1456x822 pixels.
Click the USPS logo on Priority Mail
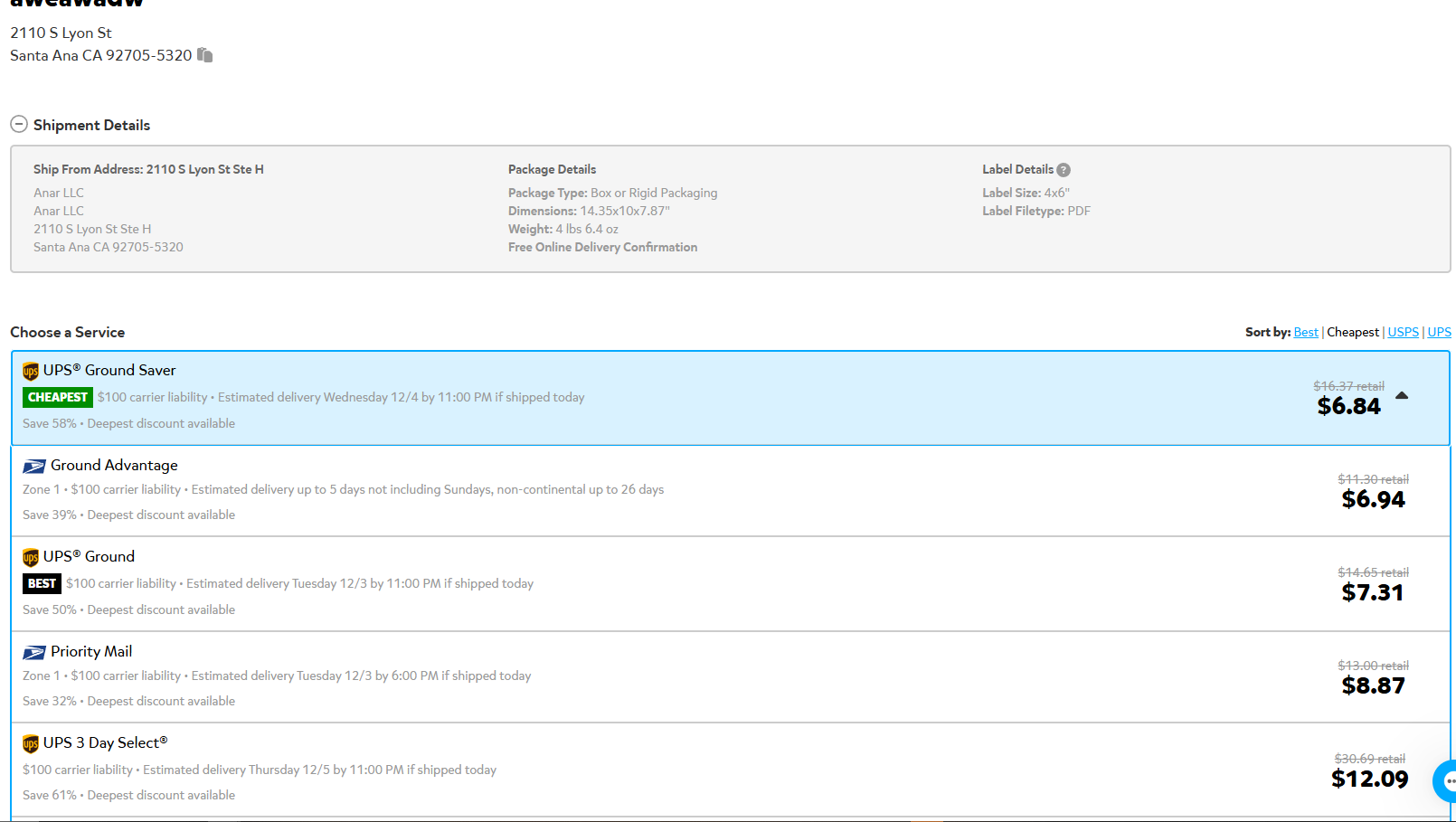34,652
